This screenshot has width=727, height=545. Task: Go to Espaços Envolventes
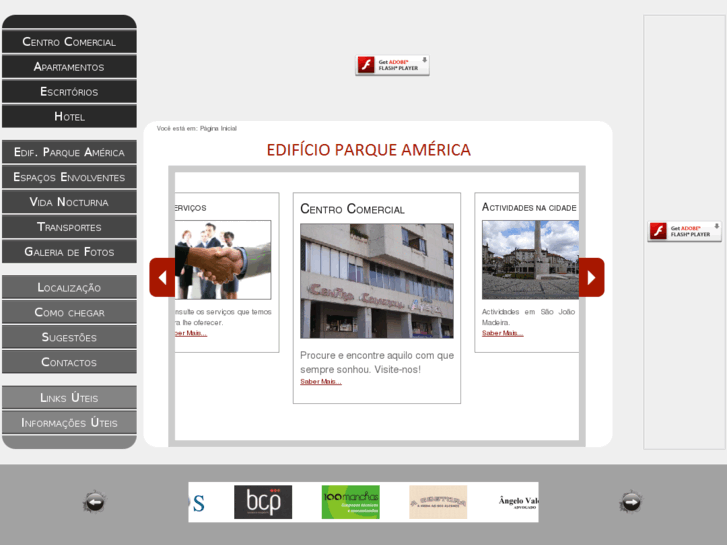coord(69,177)
